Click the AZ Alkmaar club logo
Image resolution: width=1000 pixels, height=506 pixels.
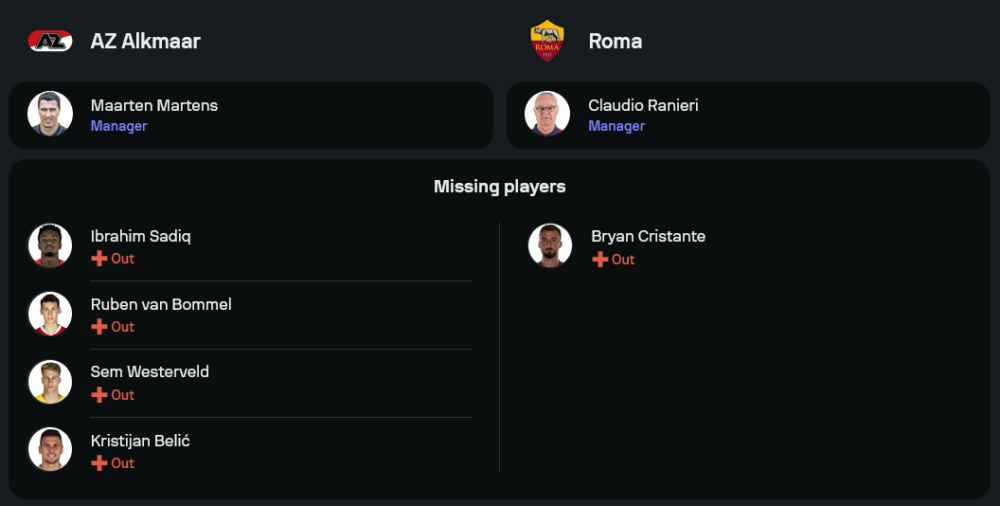point(50,41)
